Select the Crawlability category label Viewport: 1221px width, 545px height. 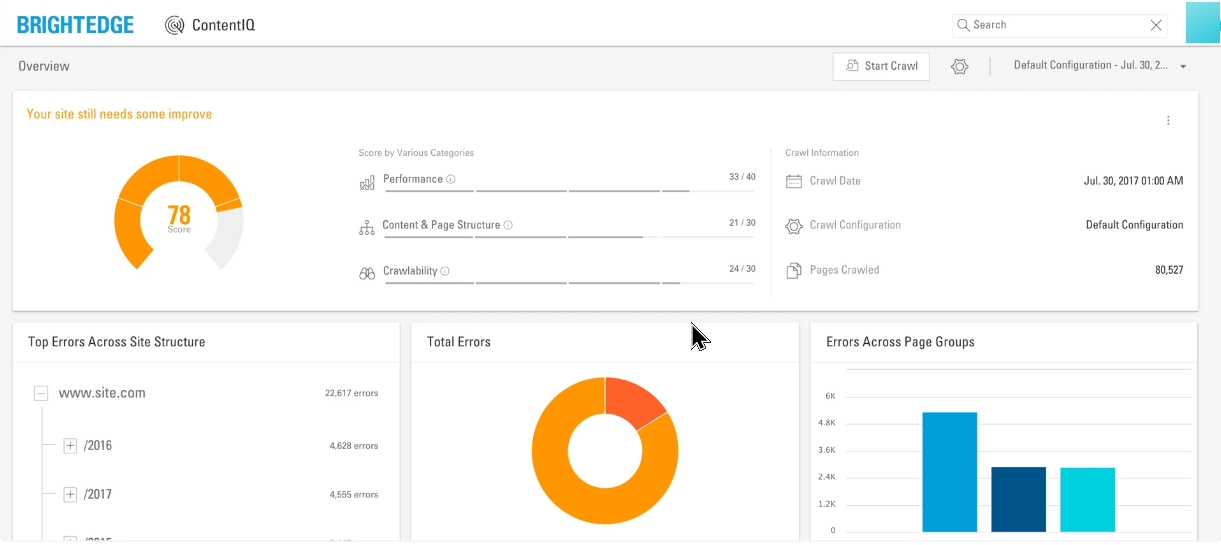[410, 271]
